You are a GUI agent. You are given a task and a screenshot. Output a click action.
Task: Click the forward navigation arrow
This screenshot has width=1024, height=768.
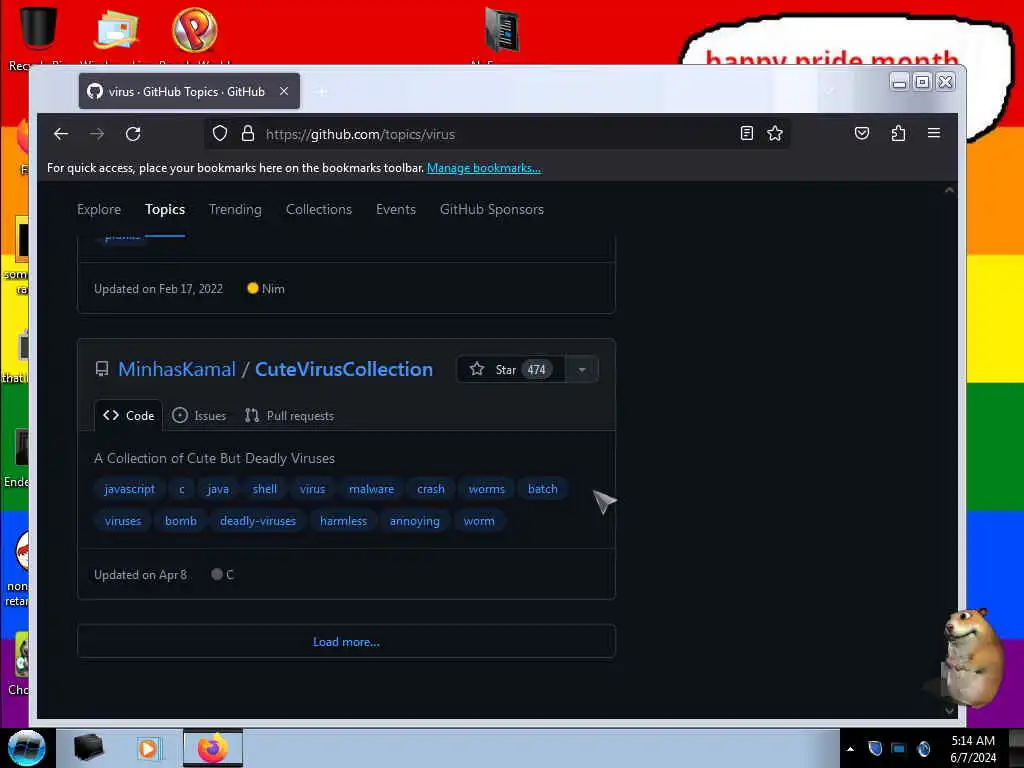click(97, 134)
